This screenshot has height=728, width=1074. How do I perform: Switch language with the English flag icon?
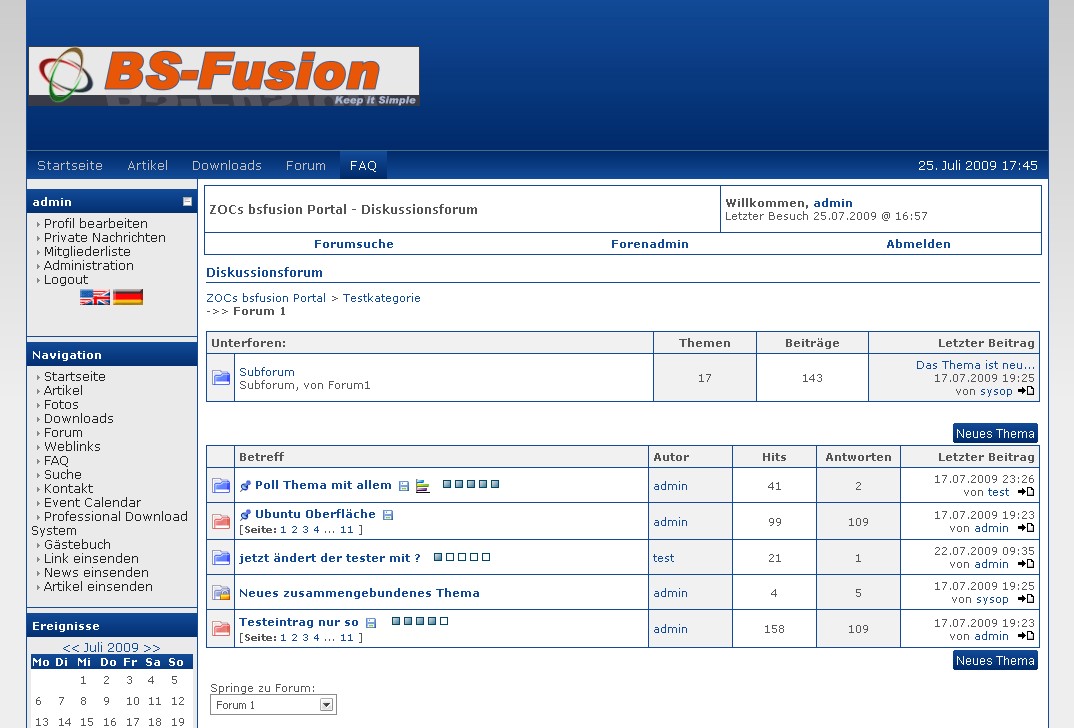95,297
